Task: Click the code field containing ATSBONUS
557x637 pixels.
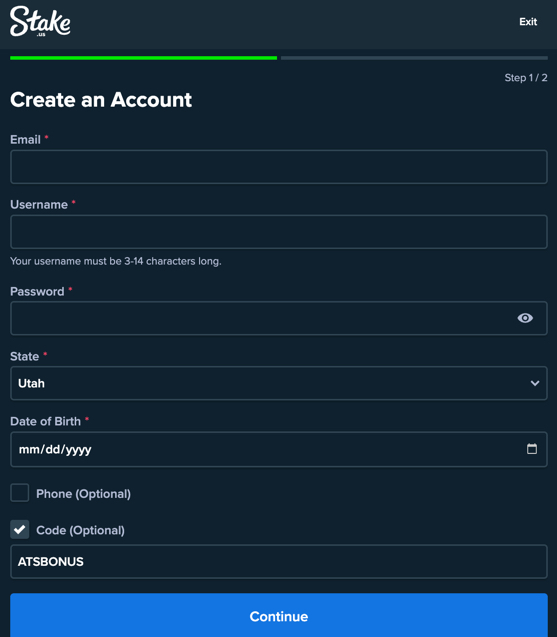Action: click(279, 561)
